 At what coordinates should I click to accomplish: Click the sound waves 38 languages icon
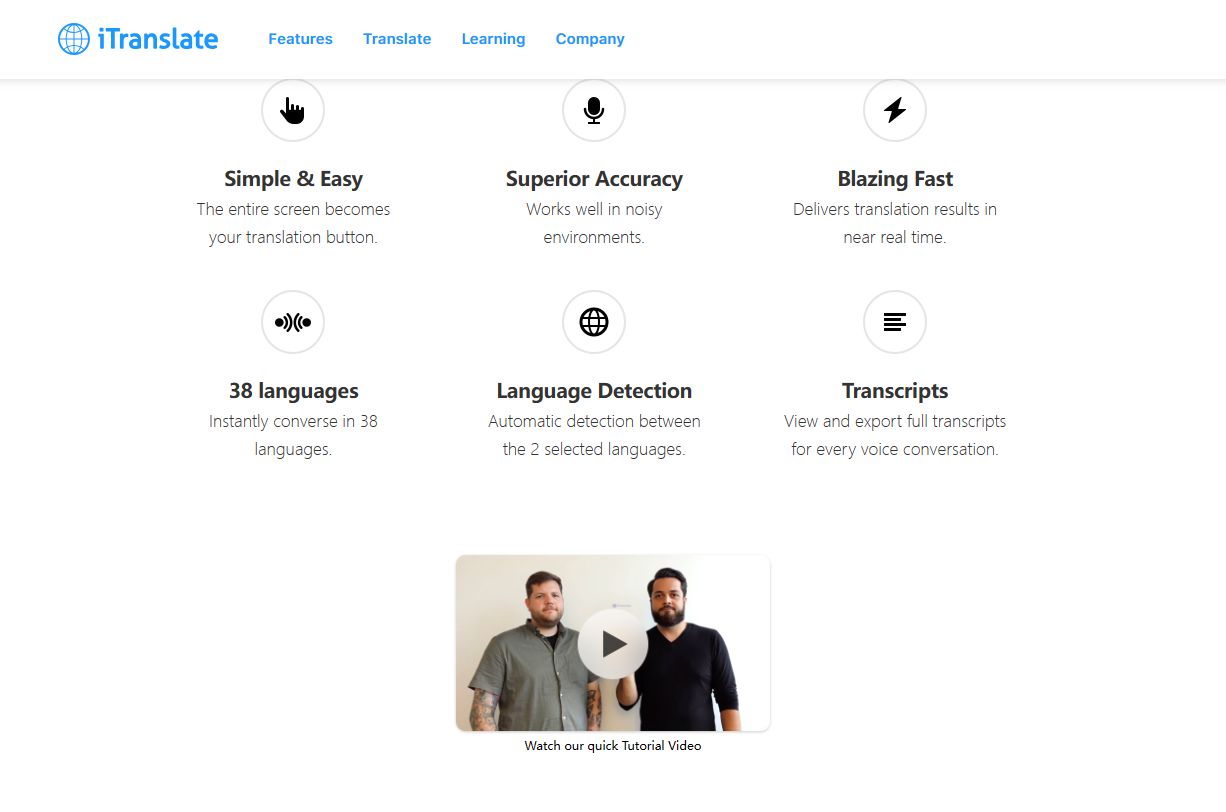[x=293, y=322]
